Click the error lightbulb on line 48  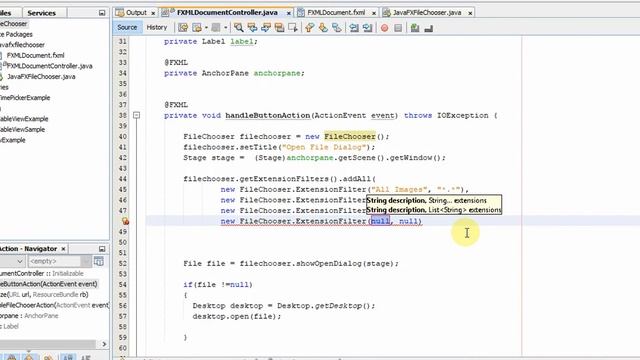125,221
